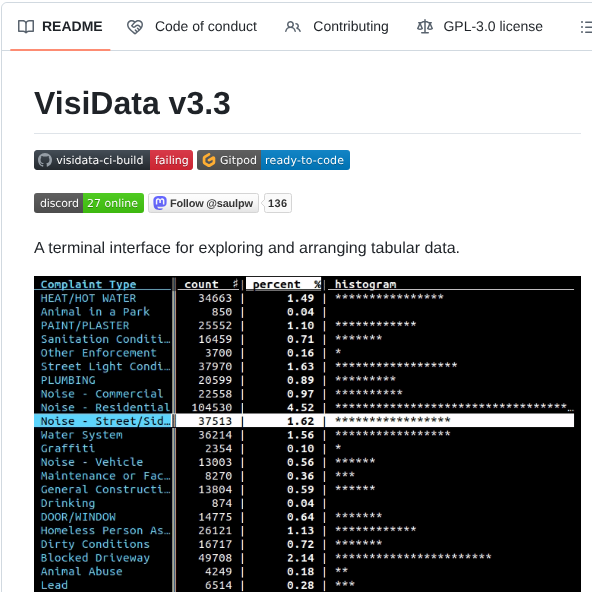Open the README outline list icon
The image size is (592, 592).
click(586, 27)
